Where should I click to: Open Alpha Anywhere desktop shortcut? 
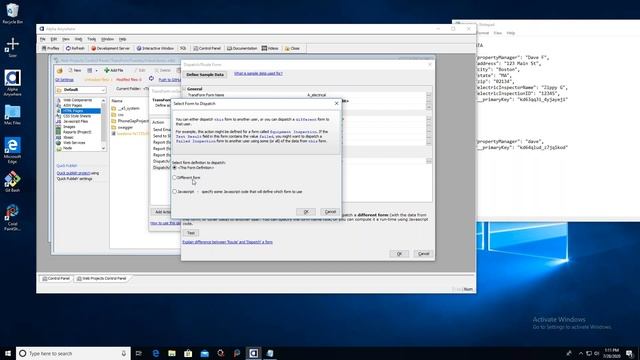[x=12, y=82]
